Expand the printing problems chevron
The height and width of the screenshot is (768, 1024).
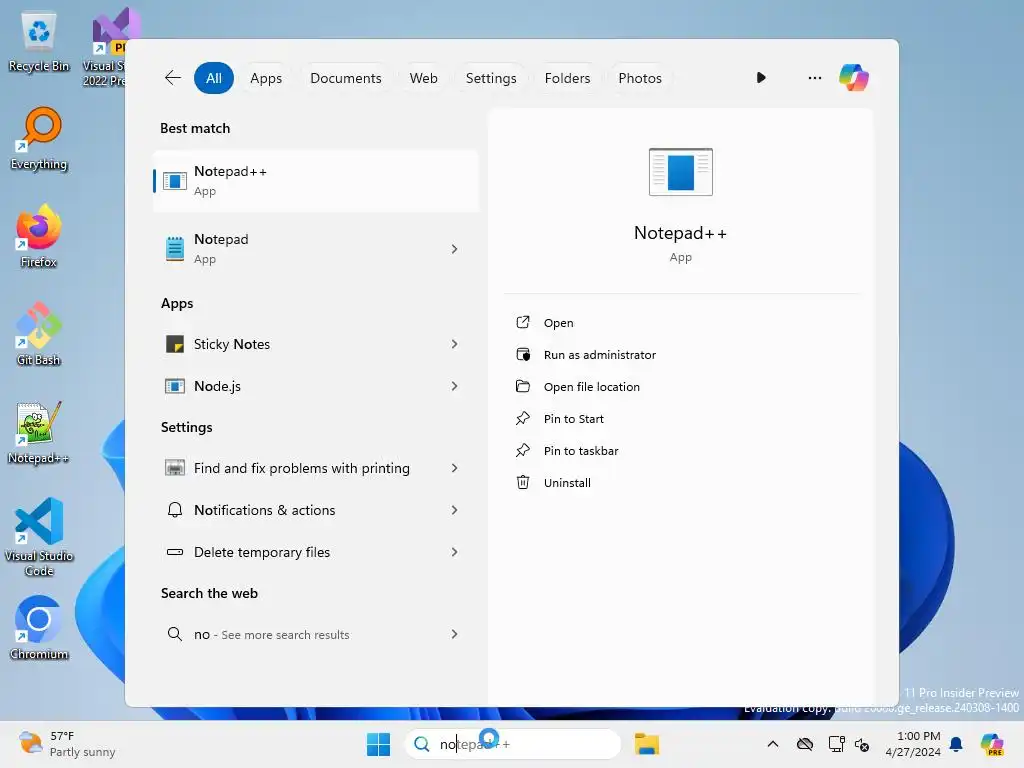(455, 468)
